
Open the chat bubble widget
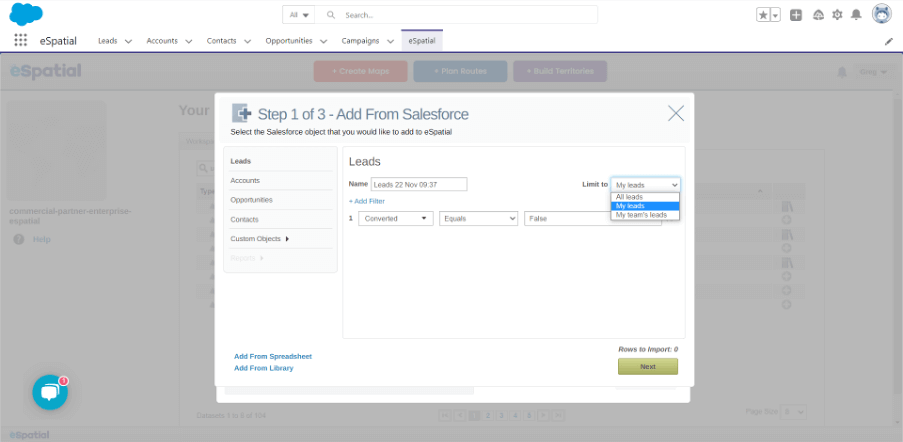[50, 392]
